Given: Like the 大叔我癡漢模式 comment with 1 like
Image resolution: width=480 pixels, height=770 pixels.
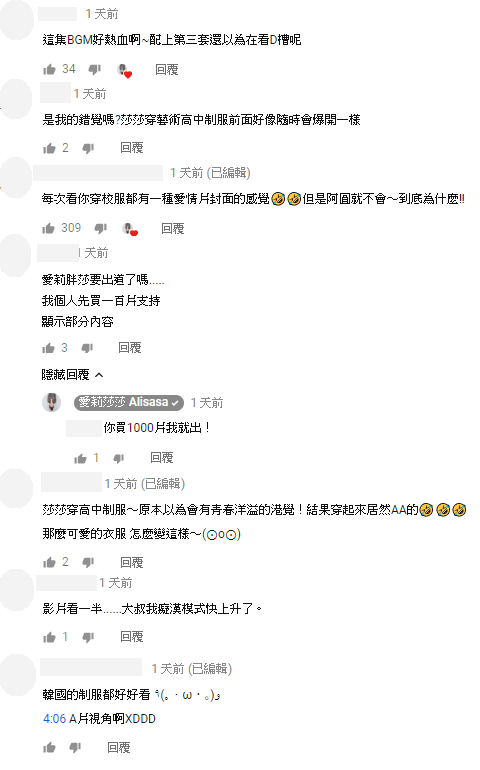Looking at the screenshot, I should point(49,637).
